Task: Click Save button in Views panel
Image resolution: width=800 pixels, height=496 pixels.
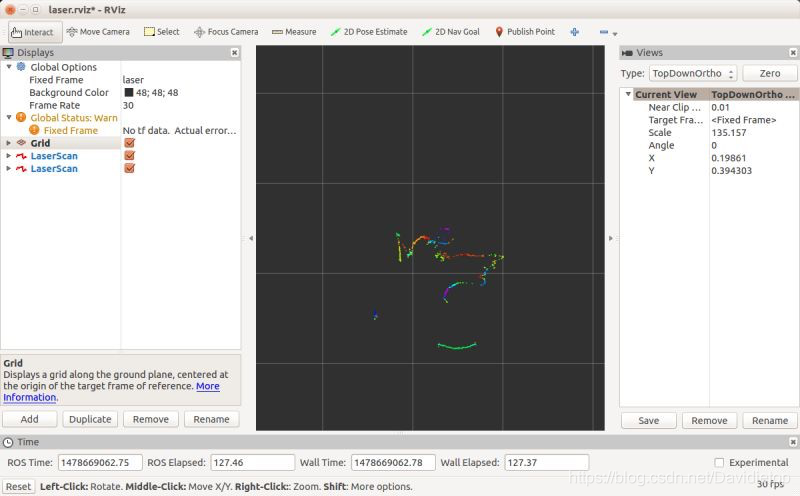Action: (x=648, y=420)
